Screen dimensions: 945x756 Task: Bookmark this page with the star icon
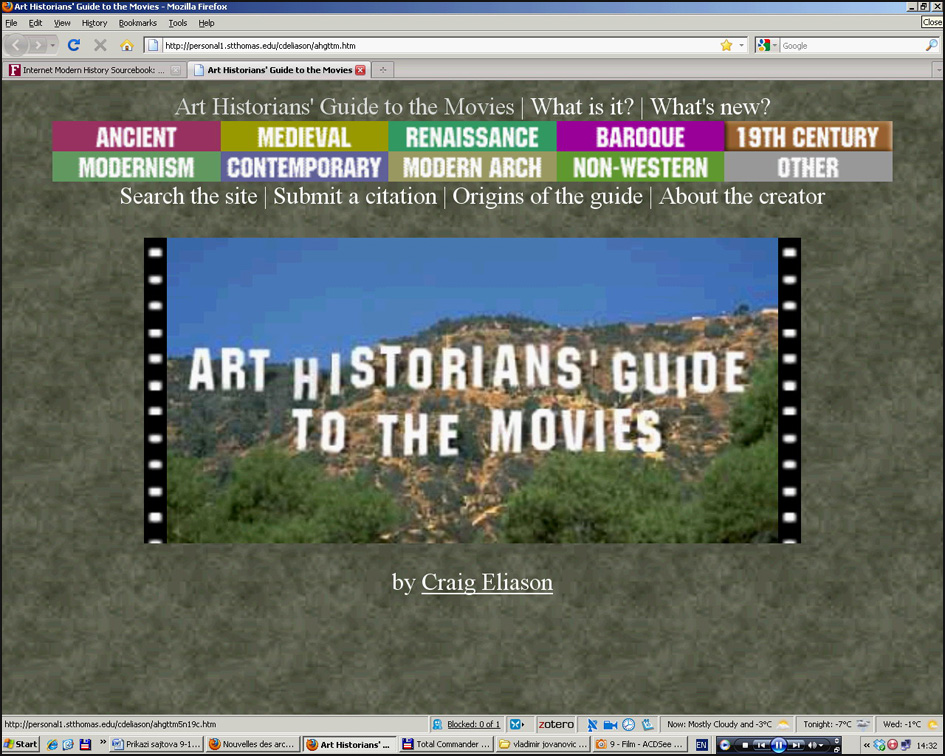(726, 45)
